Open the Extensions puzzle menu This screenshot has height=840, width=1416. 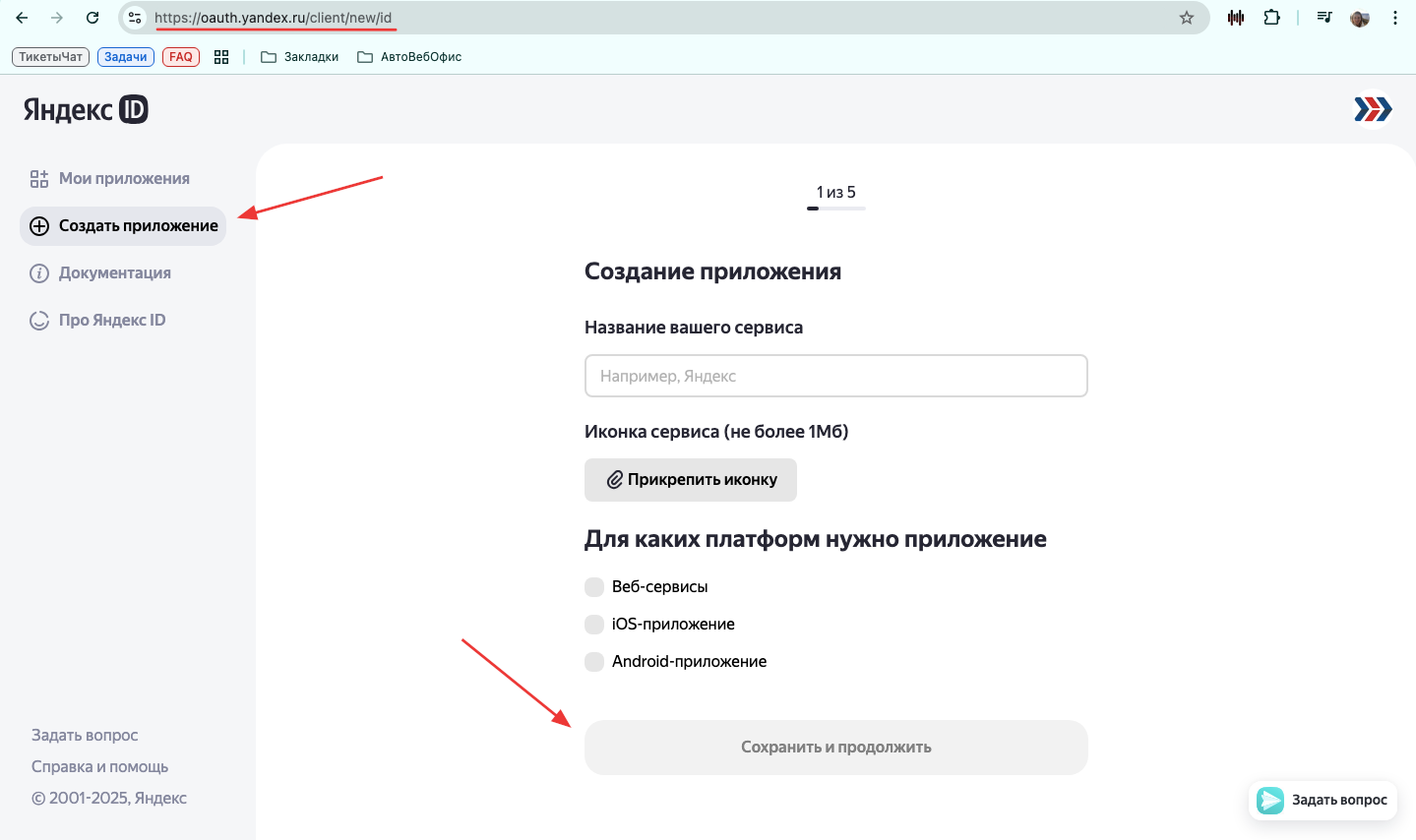click(1272, 18)
